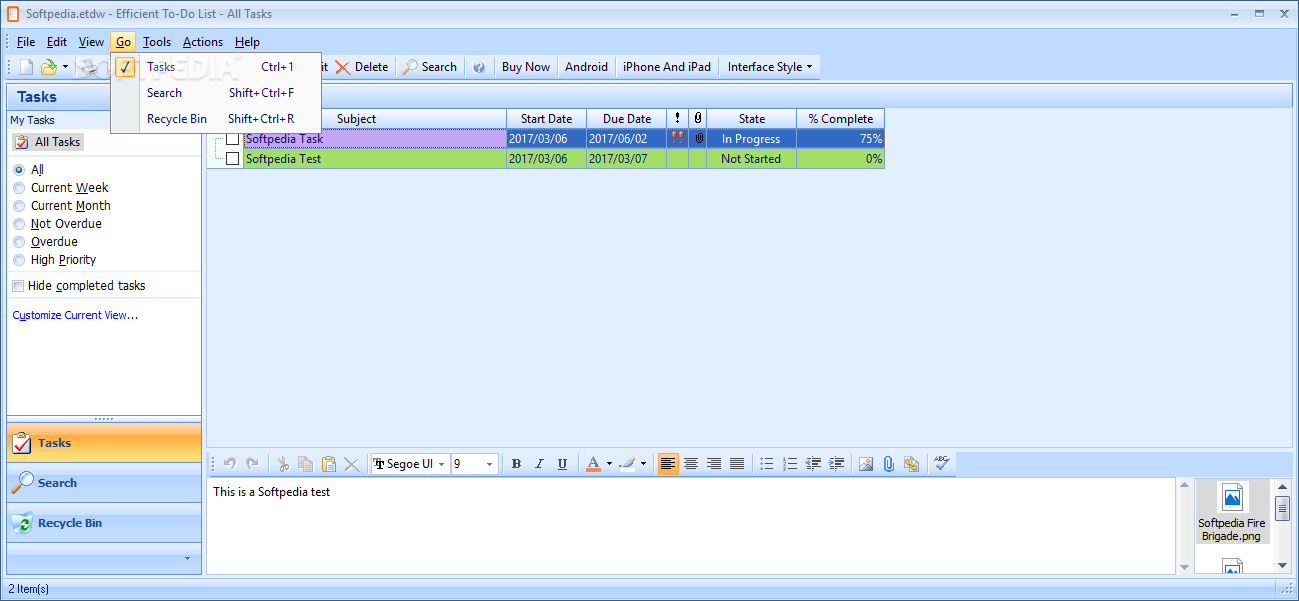
Task: Open the font color dropdown arrow
Action: coord(609,464)
